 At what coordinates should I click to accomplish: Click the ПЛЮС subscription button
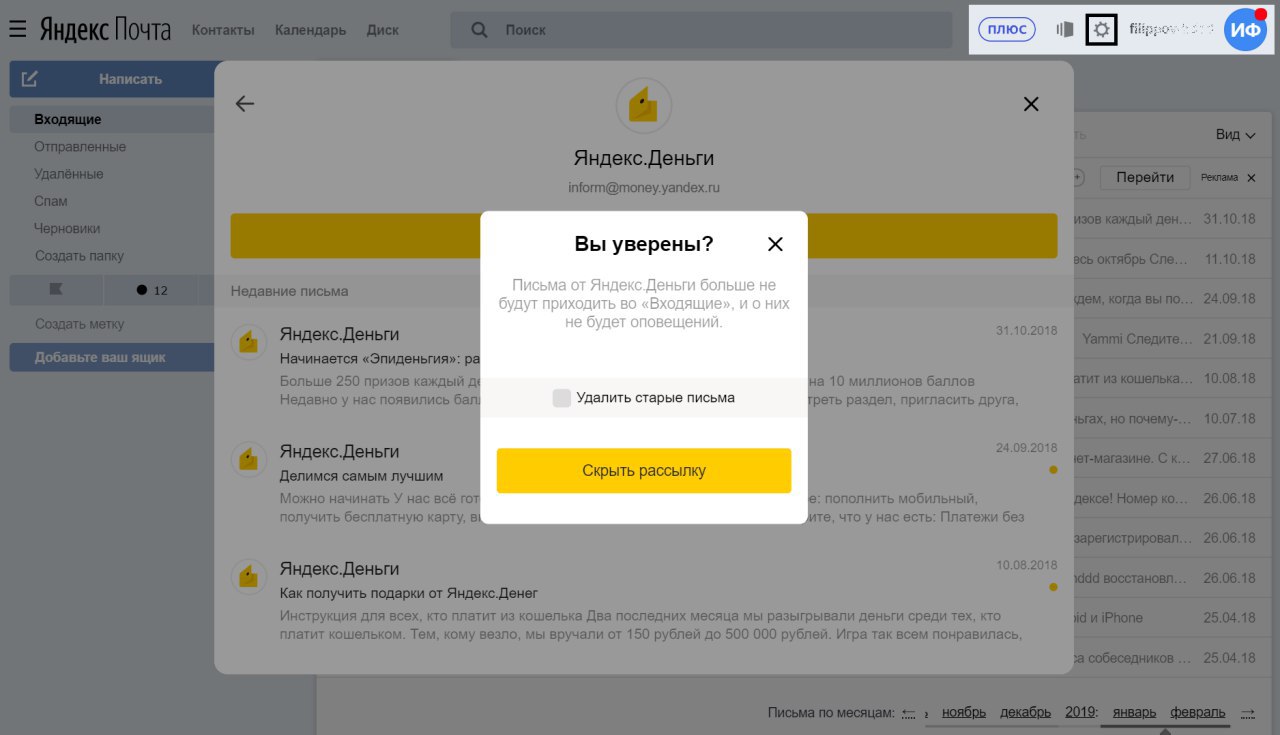1006,30
